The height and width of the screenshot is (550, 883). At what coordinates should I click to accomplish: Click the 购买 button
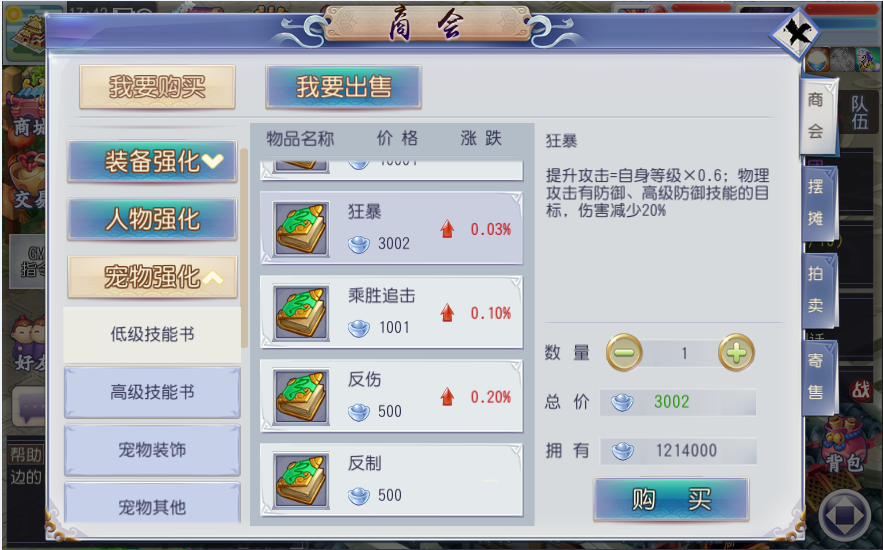[671, 499]
